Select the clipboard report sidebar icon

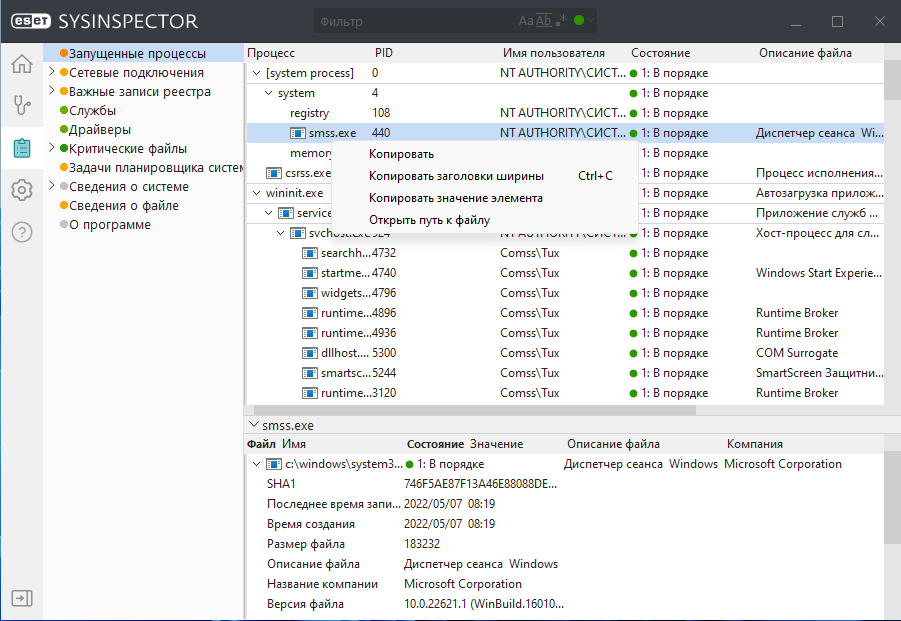click(22, 148)
